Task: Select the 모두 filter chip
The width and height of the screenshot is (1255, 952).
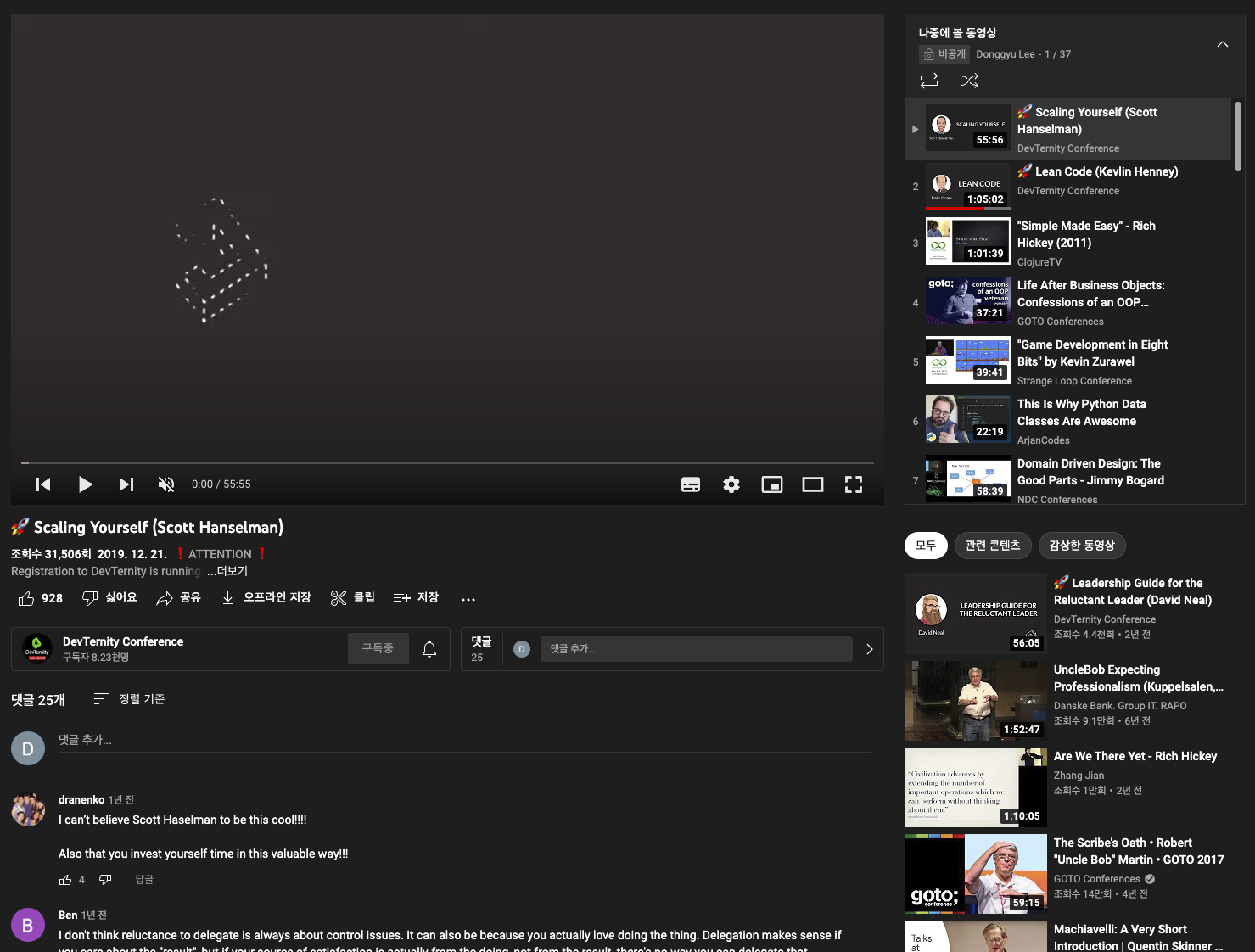Action: coord(926,546)
